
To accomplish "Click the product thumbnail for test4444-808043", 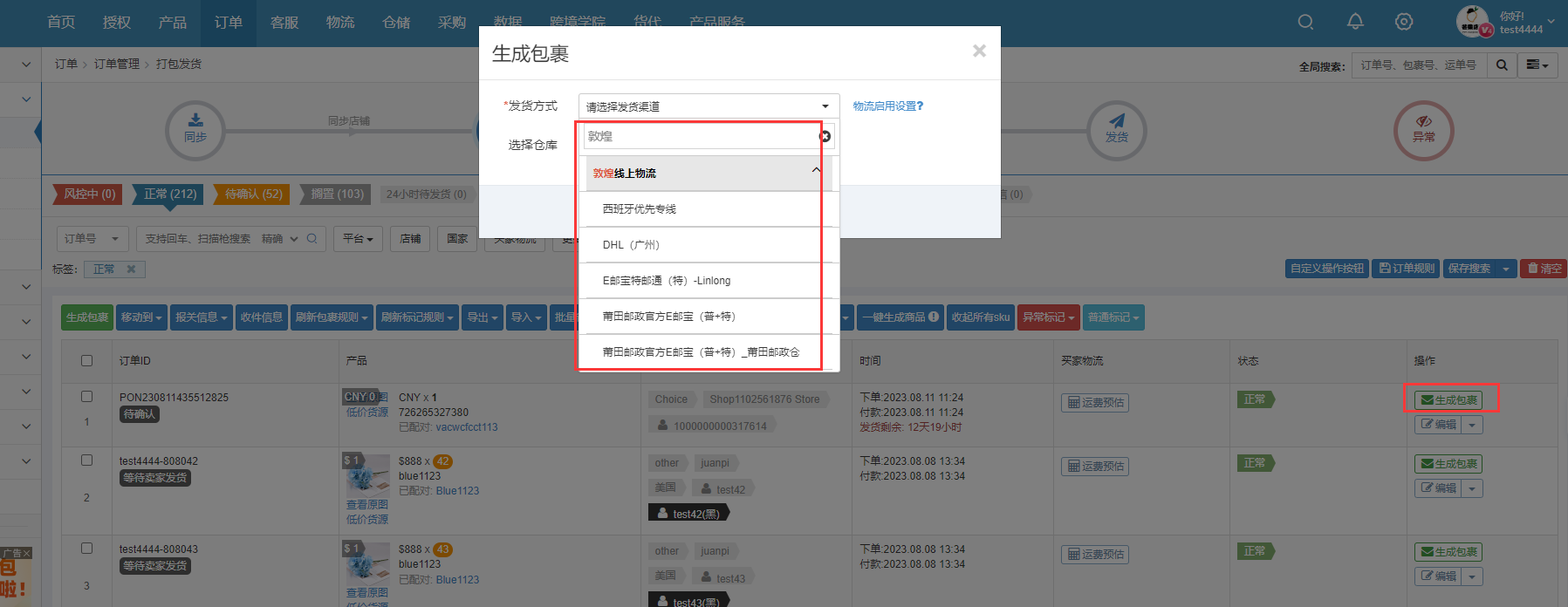I will (366, 563).
